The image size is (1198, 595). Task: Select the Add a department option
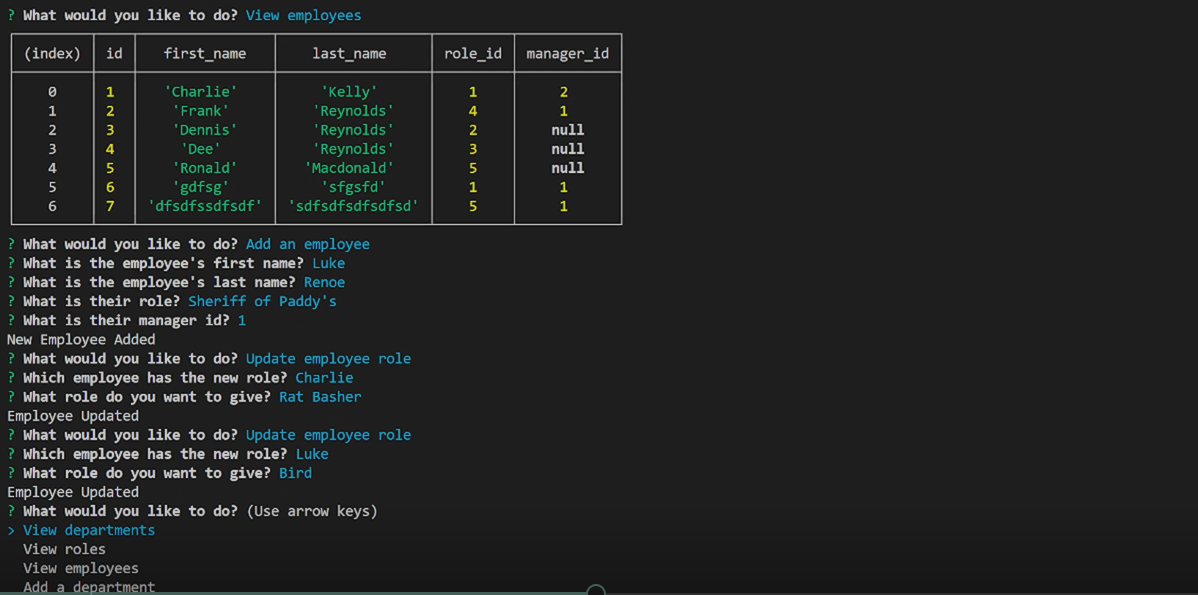pos(89,587)
